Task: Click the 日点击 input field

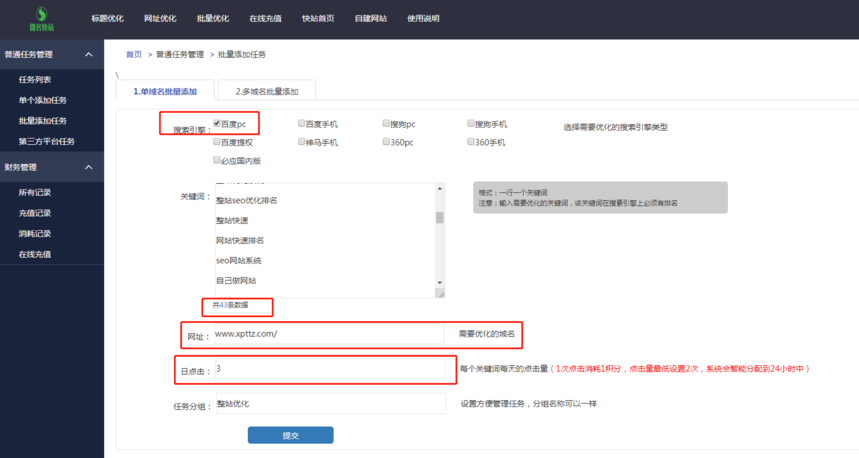Action: pos(330,369)
